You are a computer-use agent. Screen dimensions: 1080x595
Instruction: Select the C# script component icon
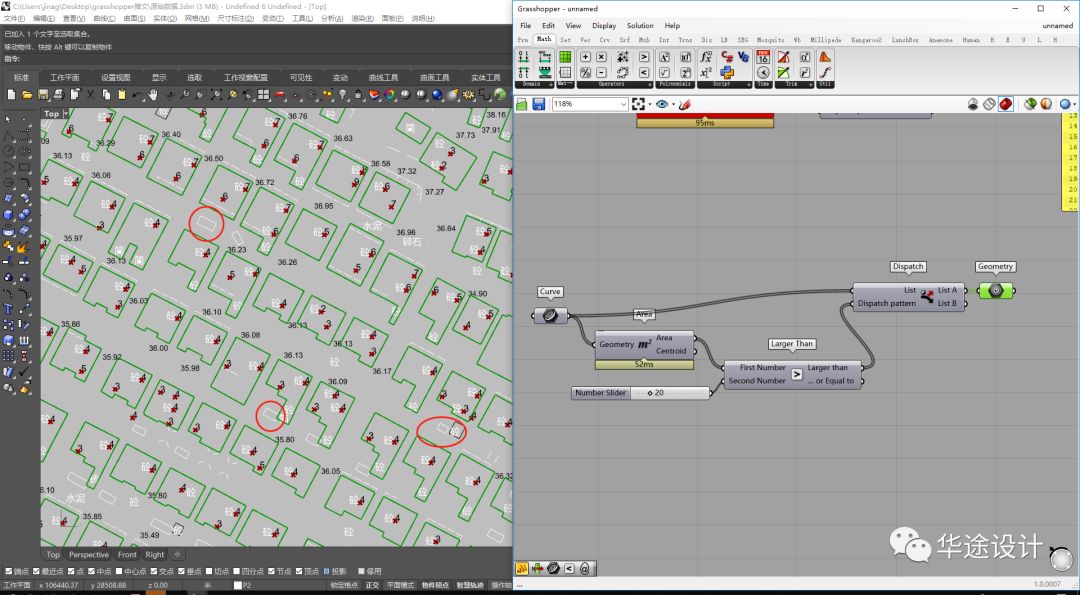[x=727, y=57]
